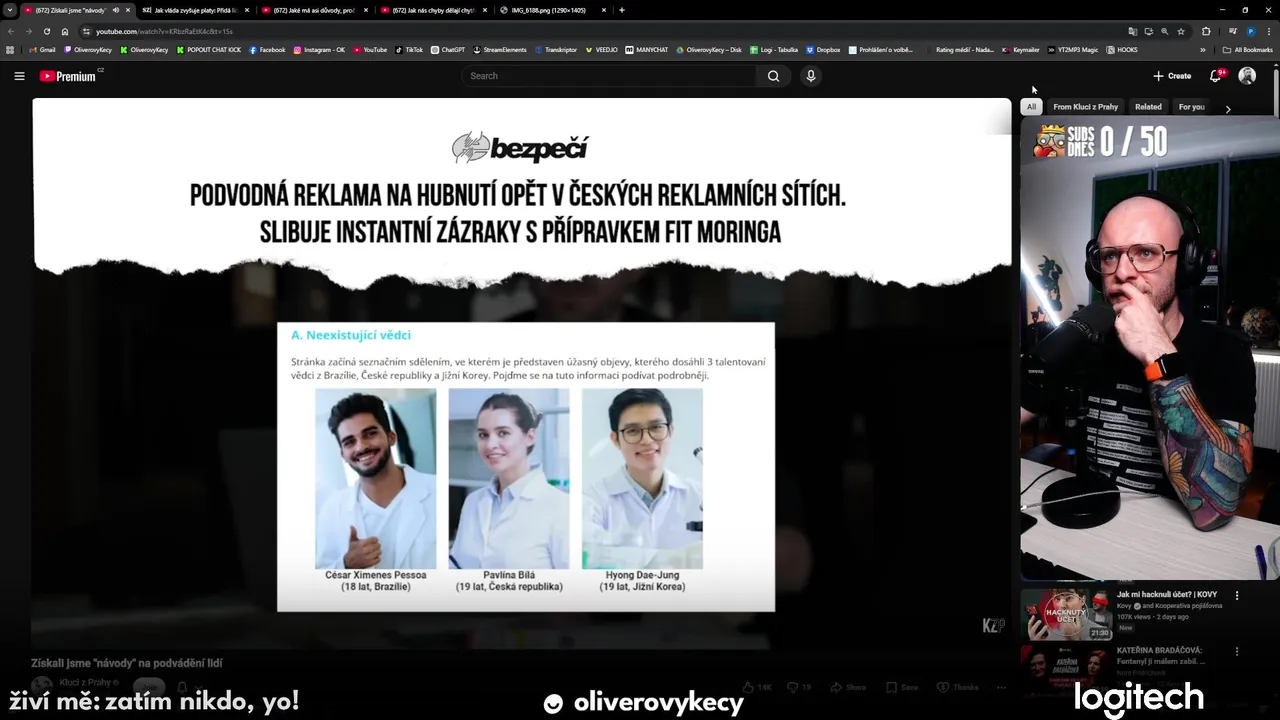
Task: Open the POPOUT CHAT KICK bookmark
Action: (x=209, y=49)
